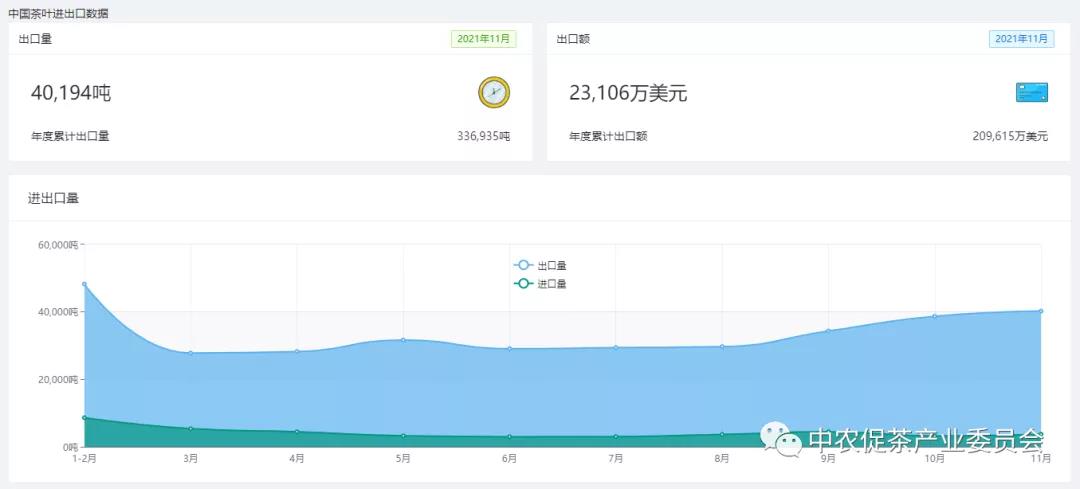
Task: Click the green 2021年11月 badge
Action: point(484,39)
